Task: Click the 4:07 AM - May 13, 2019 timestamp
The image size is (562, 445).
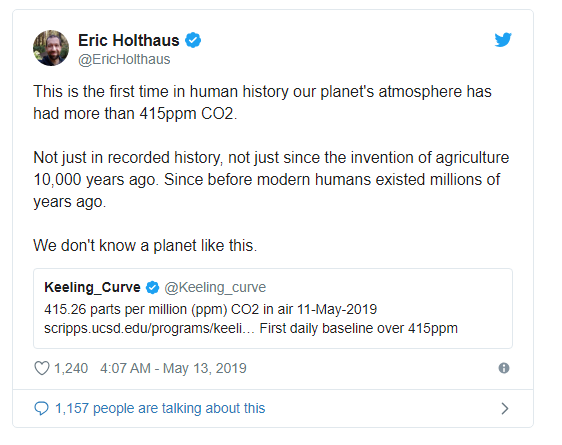Action: pos(173,368)
